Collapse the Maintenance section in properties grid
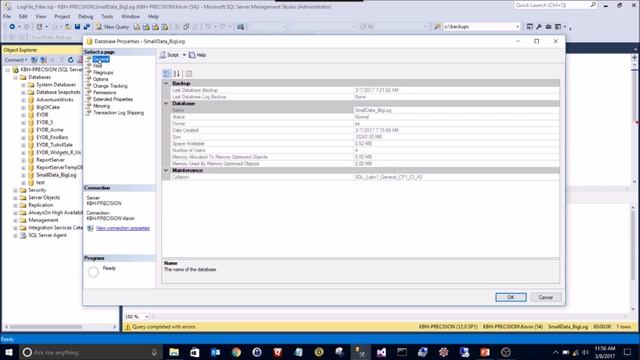The height and width of the screenshot is (360, 640). tap(166, 170)
